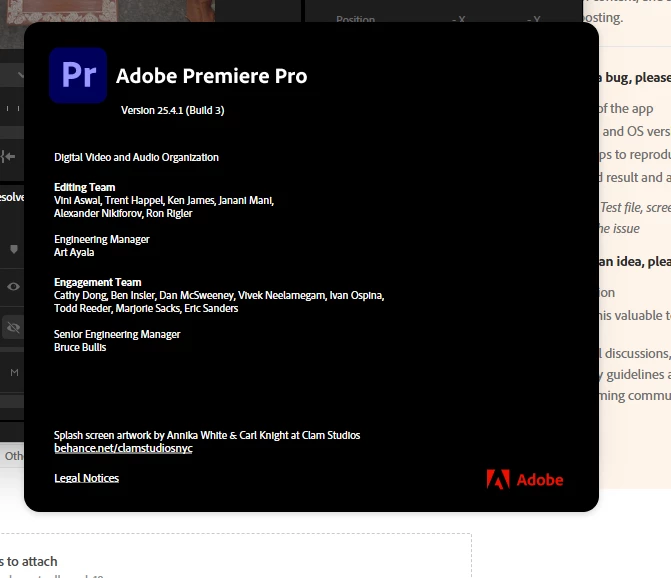671x578 pixels.
Task: Click the 'an idea, plea' bold heading
Action: point(635,261)
